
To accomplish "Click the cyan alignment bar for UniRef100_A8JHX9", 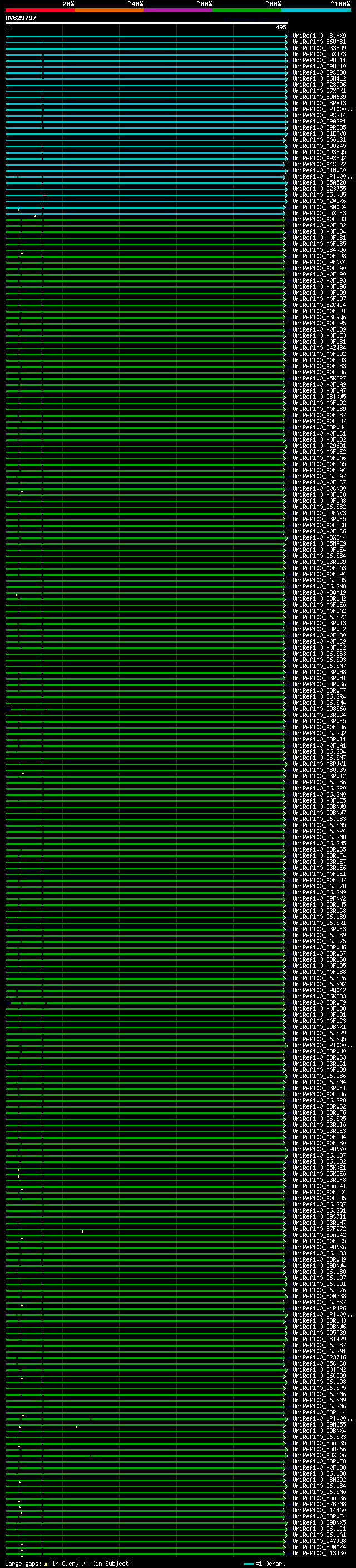I will (146, 36).
